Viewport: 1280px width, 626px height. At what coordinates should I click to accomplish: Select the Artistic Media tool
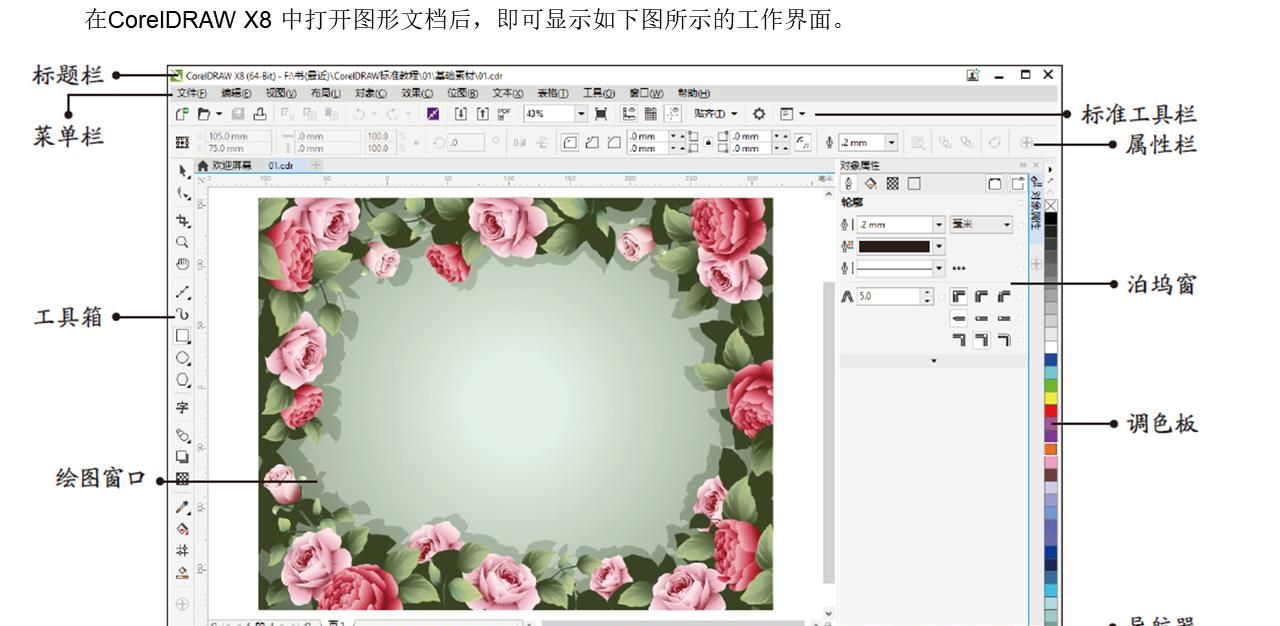coord(182,314)
